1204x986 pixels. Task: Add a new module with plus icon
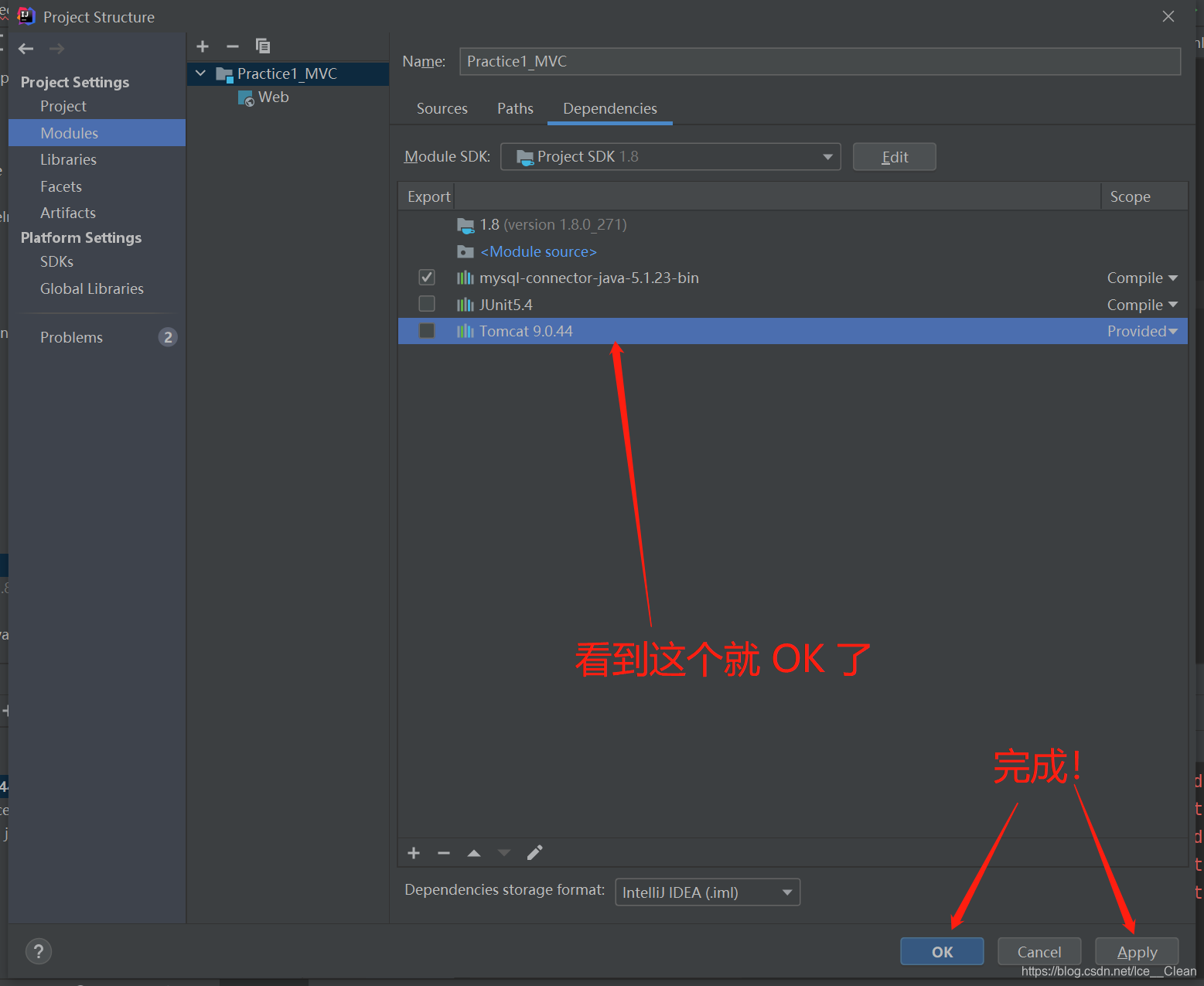203,46
